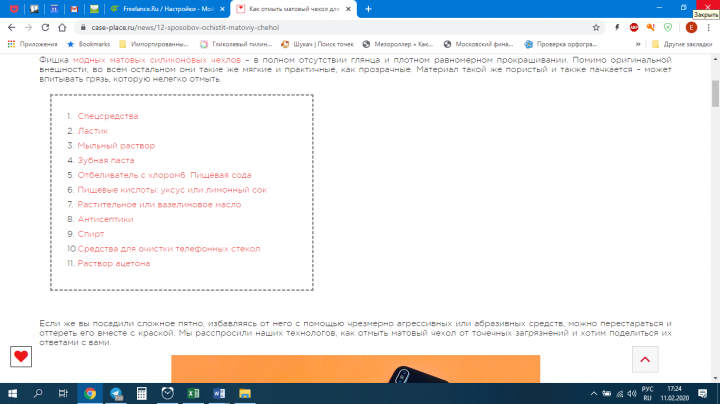Viewport: 720px width, 404px height.
Task: Follow the модных матовых силиконовых чехлов link
Action: coord(157,60)
